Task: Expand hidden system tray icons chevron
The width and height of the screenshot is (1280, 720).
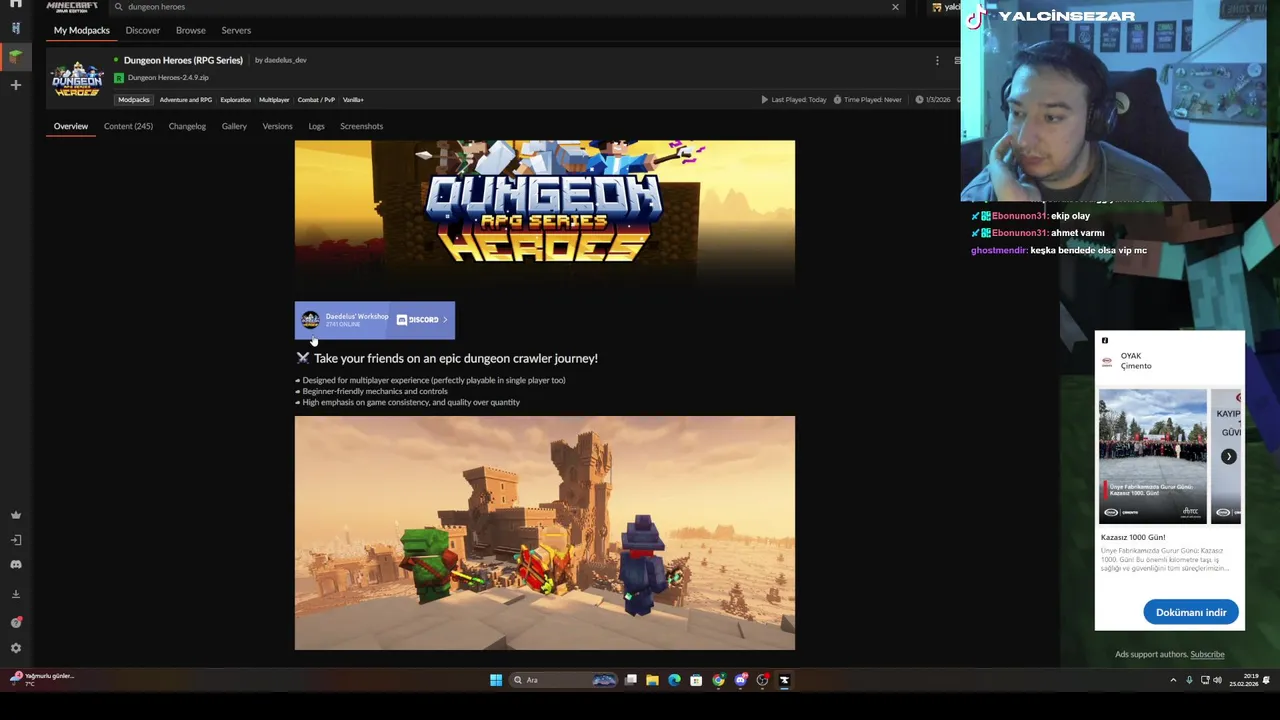Action: 1173,680
